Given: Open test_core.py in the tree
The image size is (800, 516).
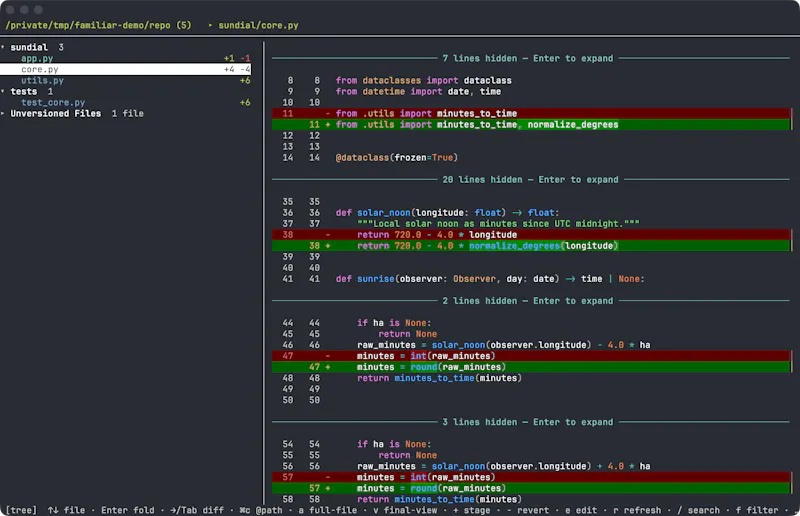Looking at the screenshot, I should click(53, 102).
